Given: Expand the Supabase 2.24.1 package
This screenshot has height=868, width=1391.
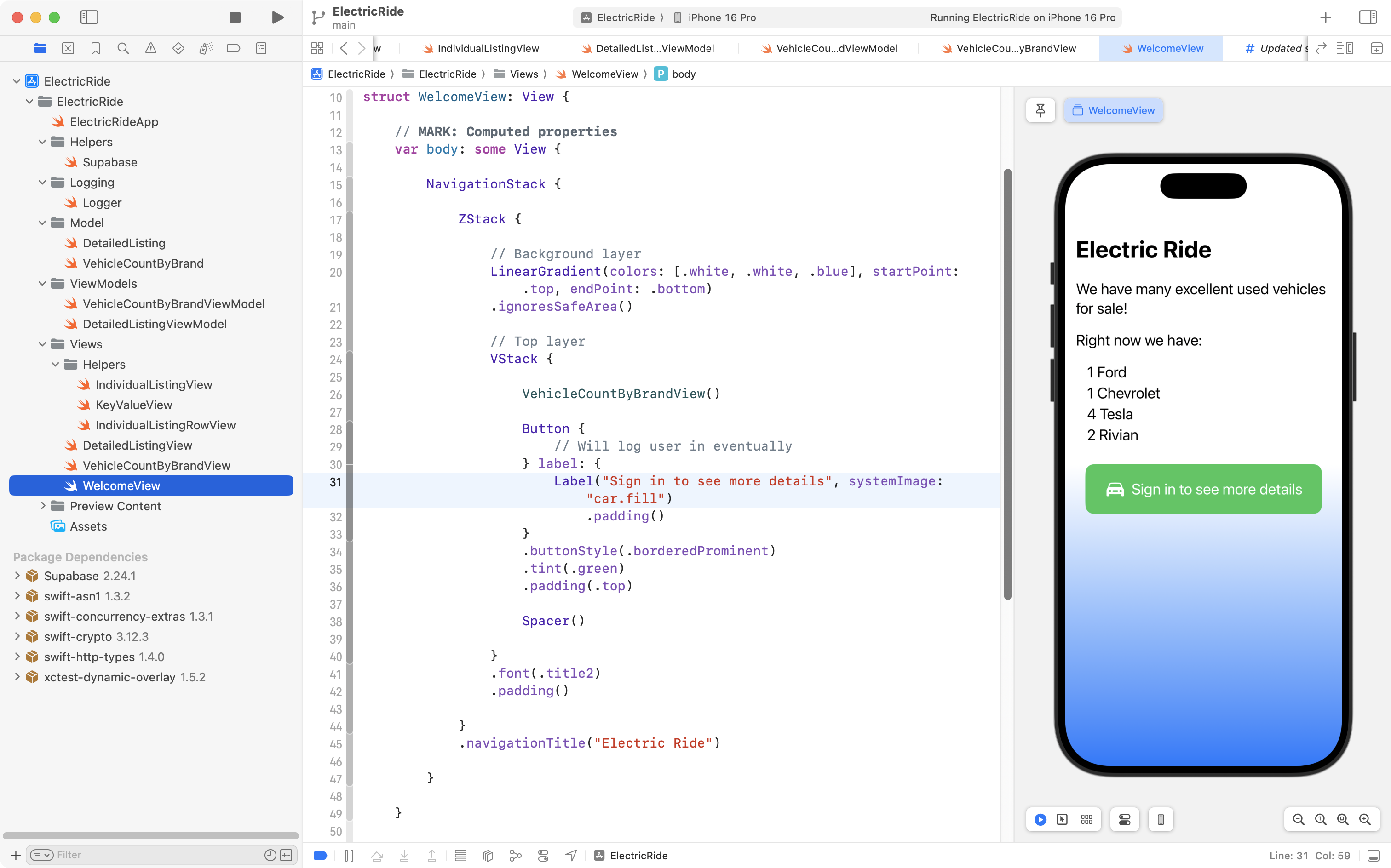Looking at the screenshot, I should tap(17, 576).
